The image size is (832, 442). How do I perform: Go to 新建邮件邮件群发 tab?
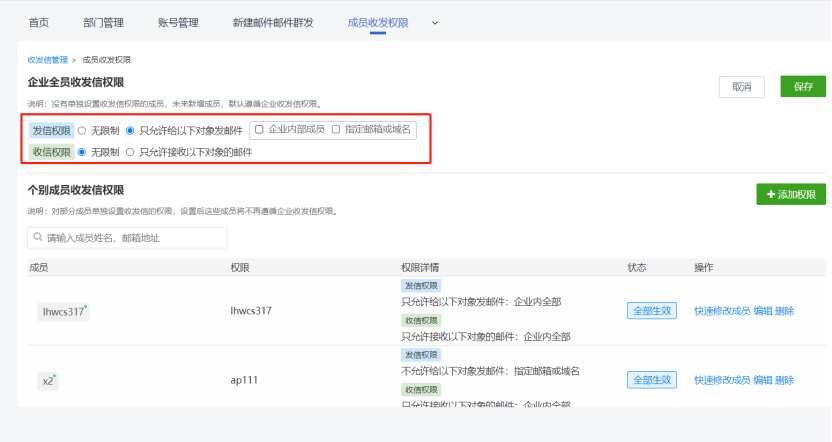coord(273,23)
